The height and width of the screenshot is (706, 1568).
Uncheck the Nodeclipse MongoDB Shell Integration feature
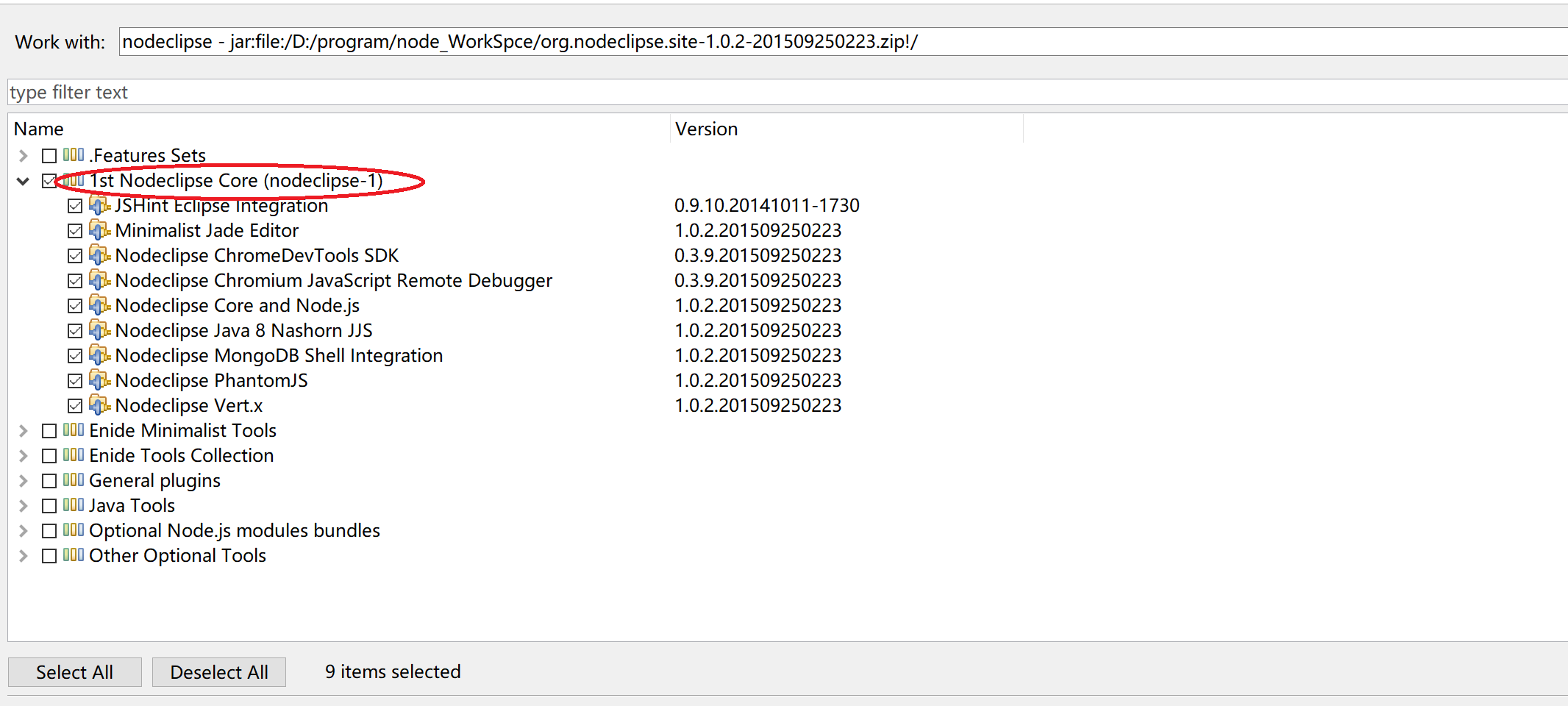tap(76, 355)
